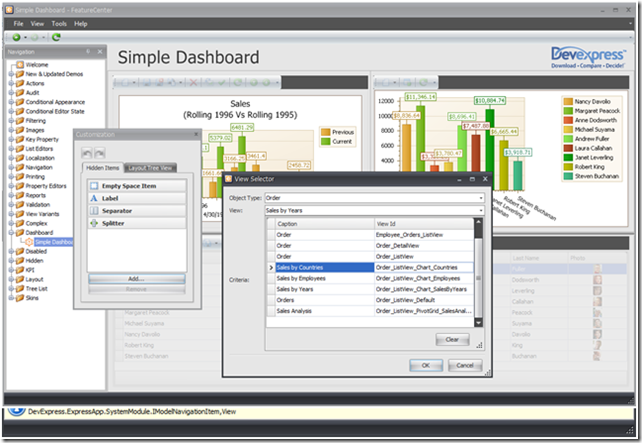Select View Variants in Navigation tree
This screenshot has height=443, width=642.
click(42, 214)
